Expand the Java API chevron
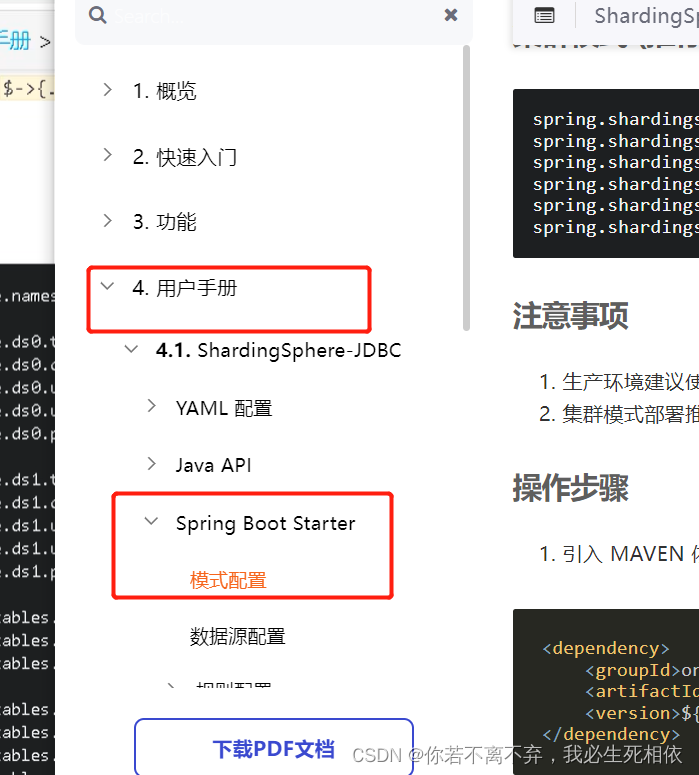Viewport: 699px width, 775px height. coord(152,464)
